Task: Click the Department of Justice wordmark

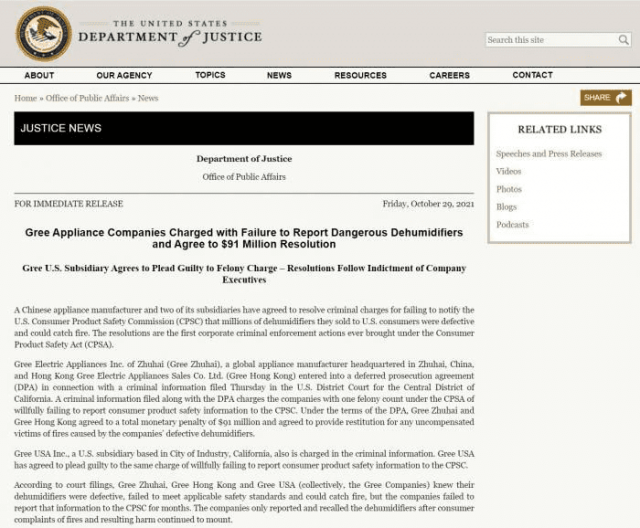Action: [170, 33]
